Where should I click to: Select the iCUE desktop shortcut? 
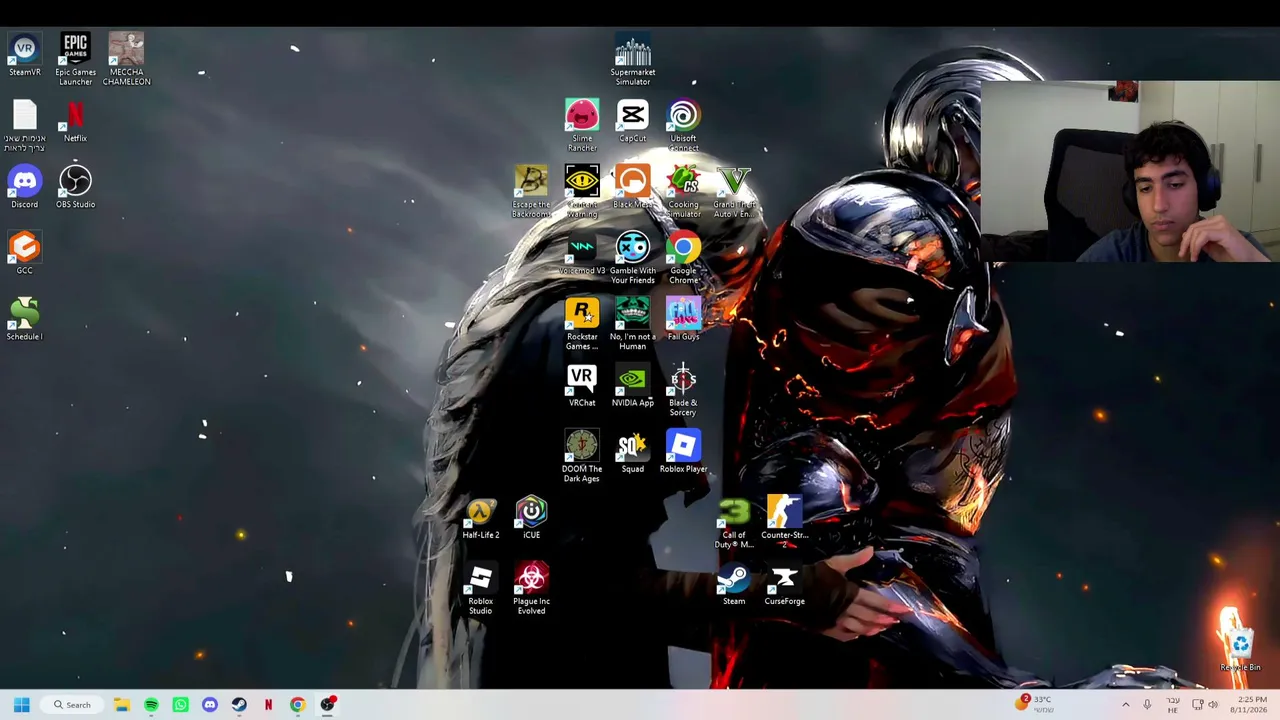pos(531,517)
